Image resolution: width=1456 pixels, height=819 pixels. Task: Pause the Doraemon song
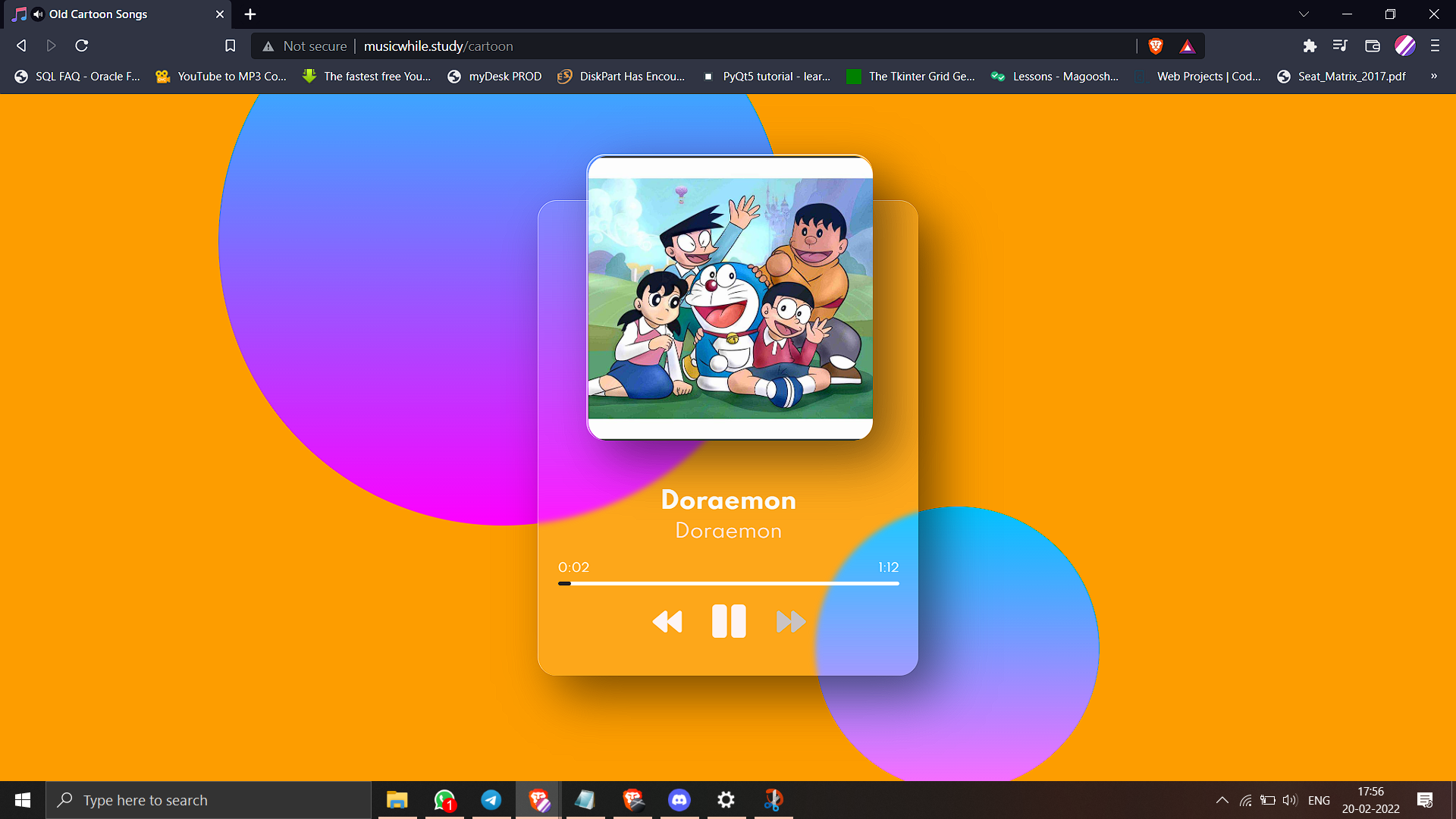(x=728, y=621)
